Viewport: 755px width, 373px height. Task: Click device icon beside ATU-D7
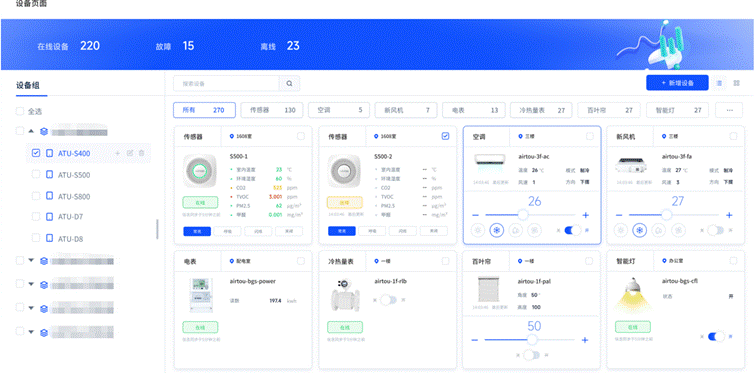pos(49,217)
